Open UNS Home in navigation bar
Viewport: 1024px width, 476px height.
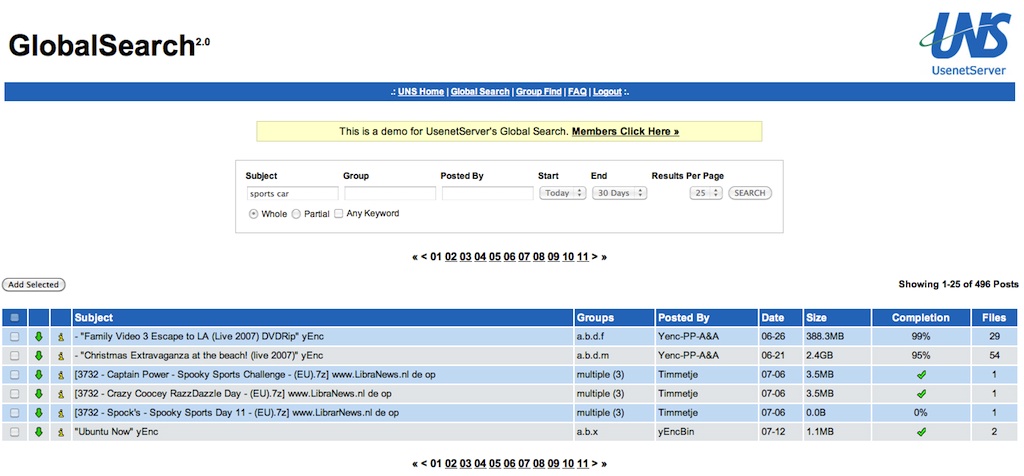[x=421, y=91]
